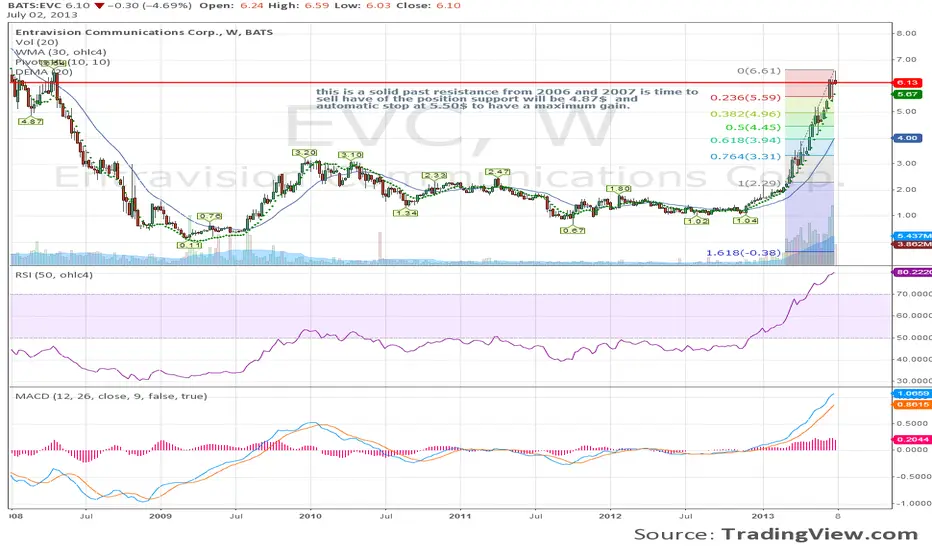
Task: Click 8.00 on the price axis
Action: coord(906,33)
